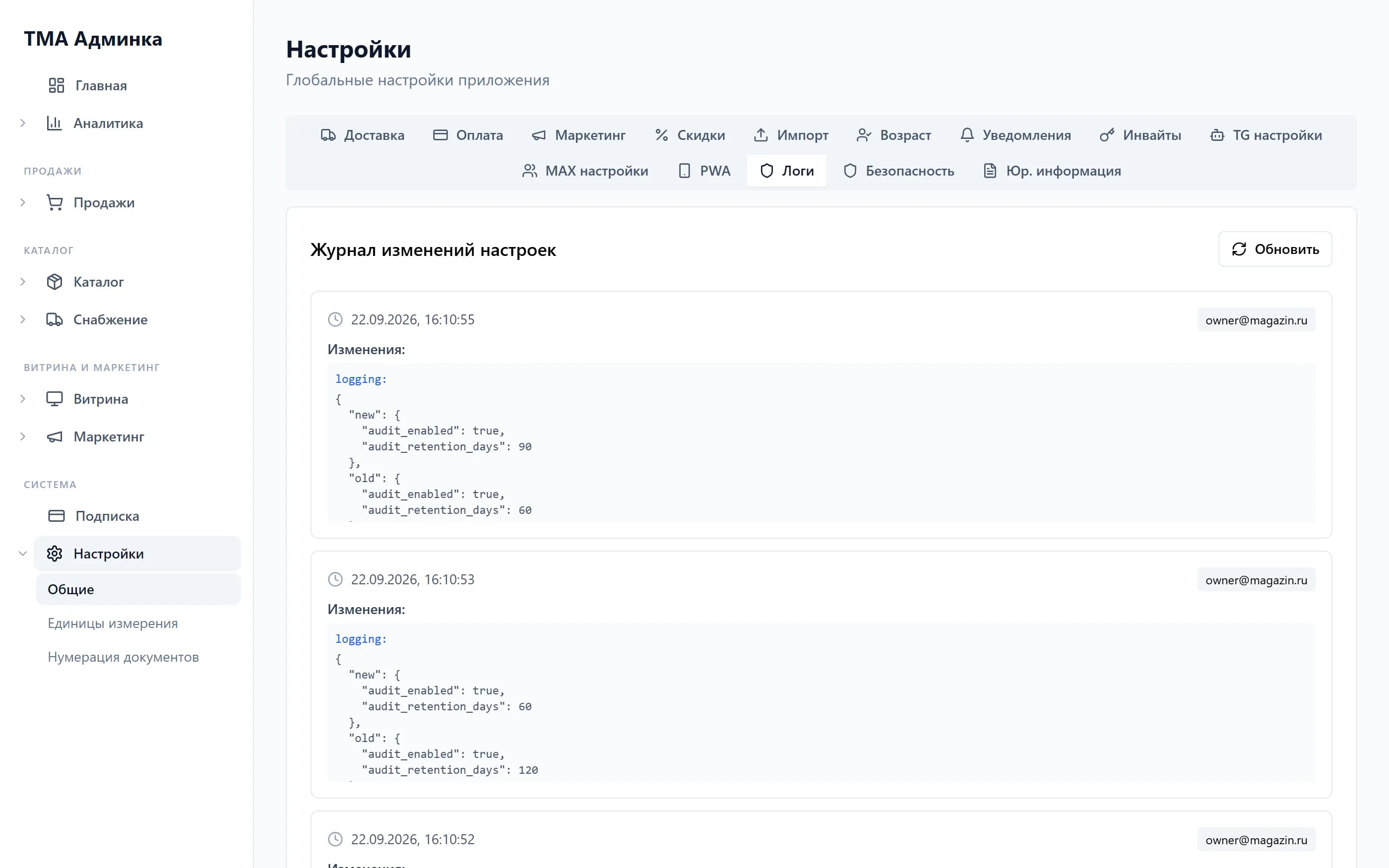The width and height of the screenshot is (1389, 868).
Task: Click the Продажи shopping cart icon
Action: tap(54, 202)
